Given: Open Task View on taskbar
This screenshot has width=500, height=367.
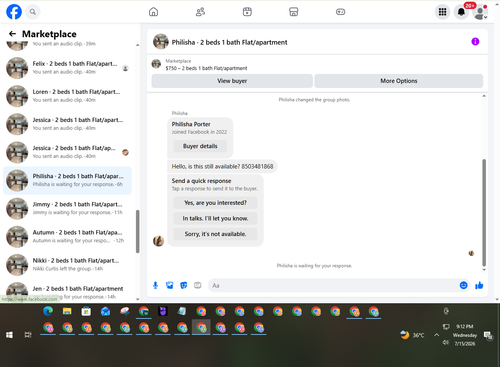Looking at the screenshot, I should pos(28,335).
